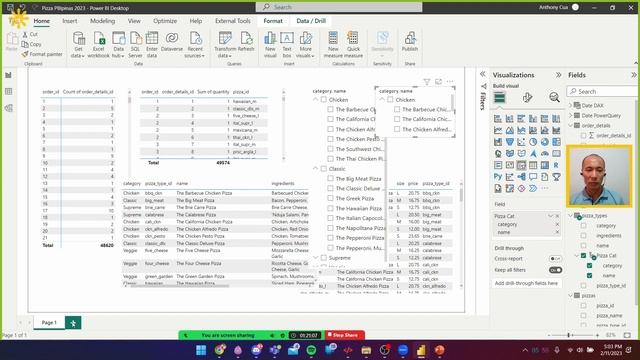The width and height of the screenshot is (640, 360).
Task: Choose the Python visual
Action: 498,177
